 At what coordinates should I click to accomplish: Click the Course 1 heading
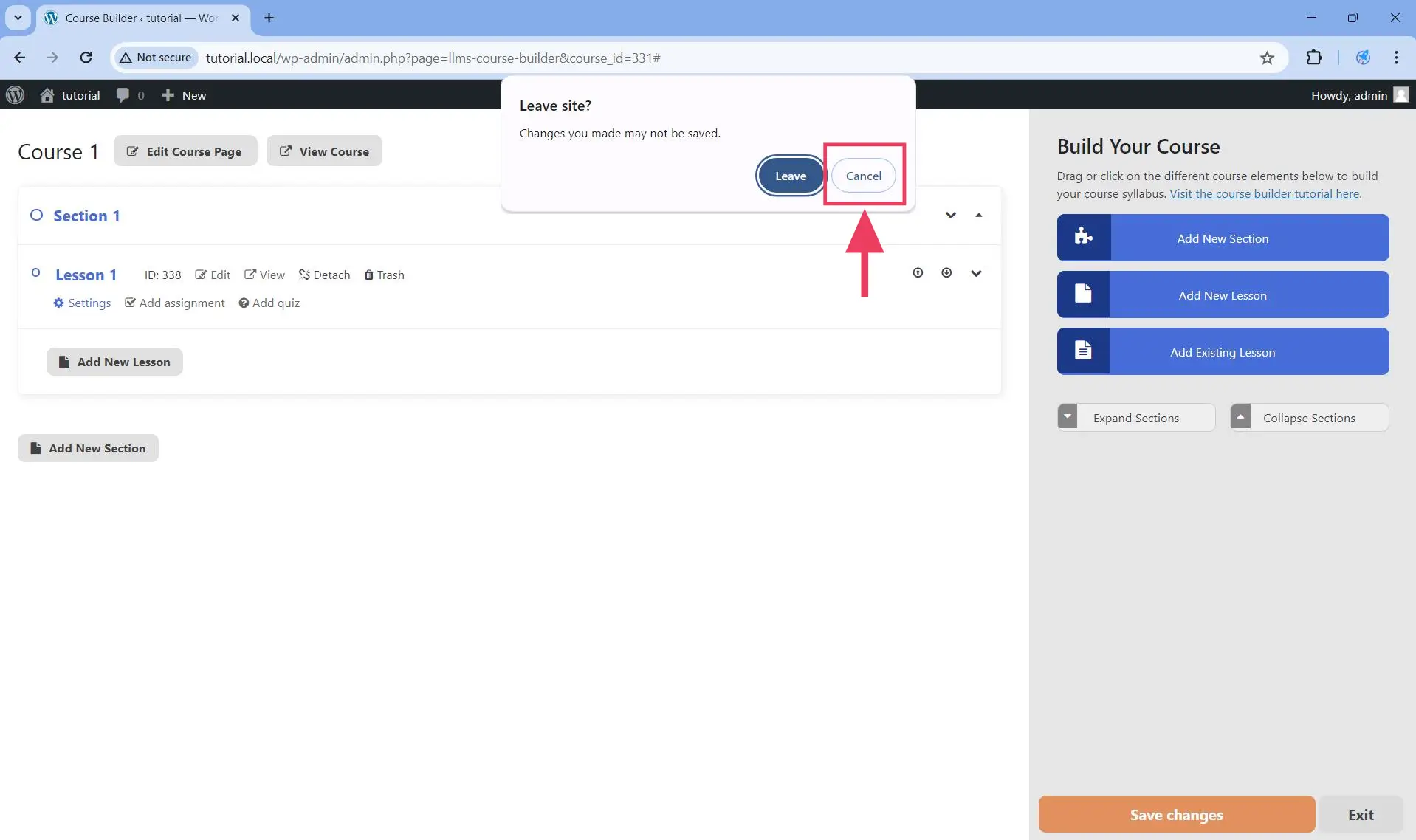[58, 152]
